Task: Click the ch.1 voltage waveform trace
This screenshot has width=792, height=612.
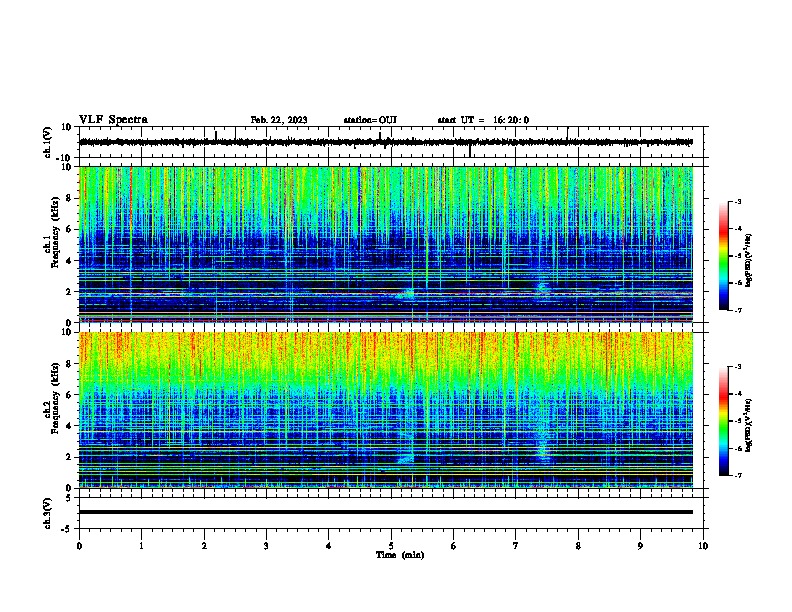Action: (x=386, y=142)
